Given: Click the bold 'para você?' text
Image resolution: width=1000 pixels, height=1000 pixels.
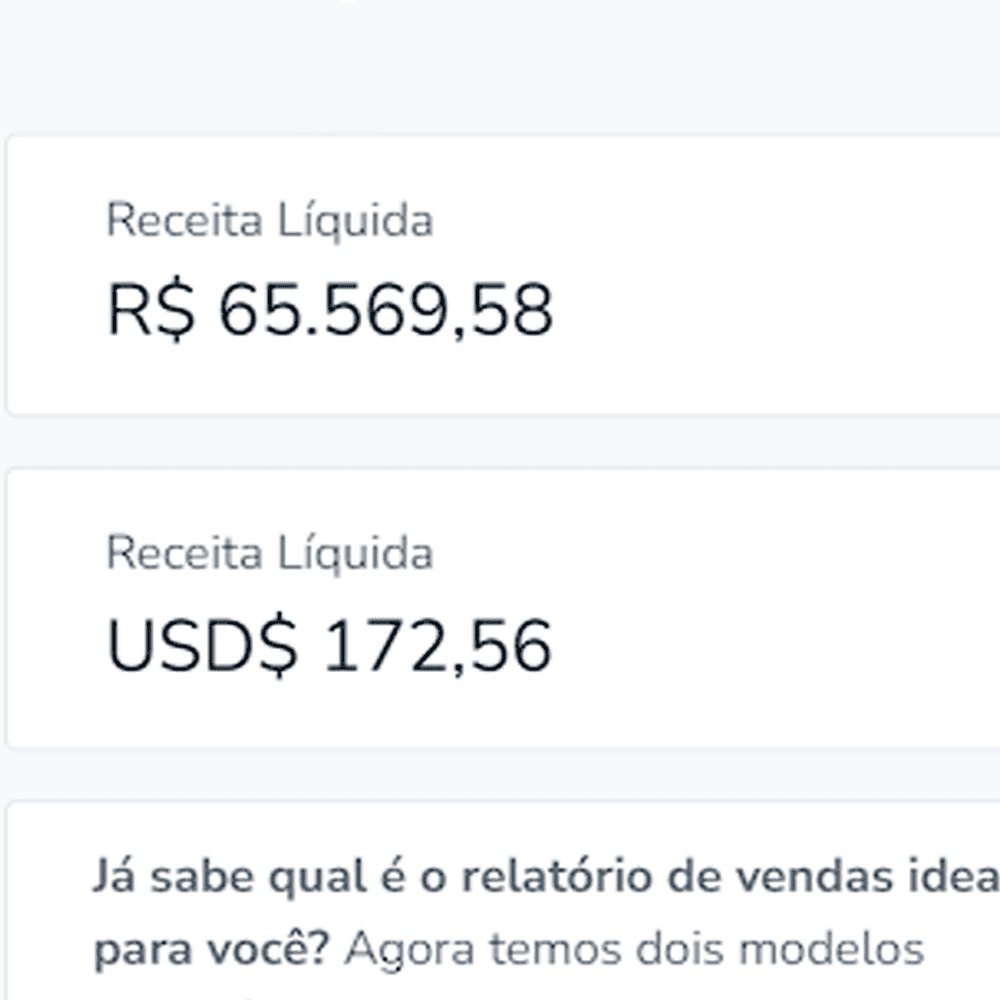Looking at the screenshot, I should (213, 950).
